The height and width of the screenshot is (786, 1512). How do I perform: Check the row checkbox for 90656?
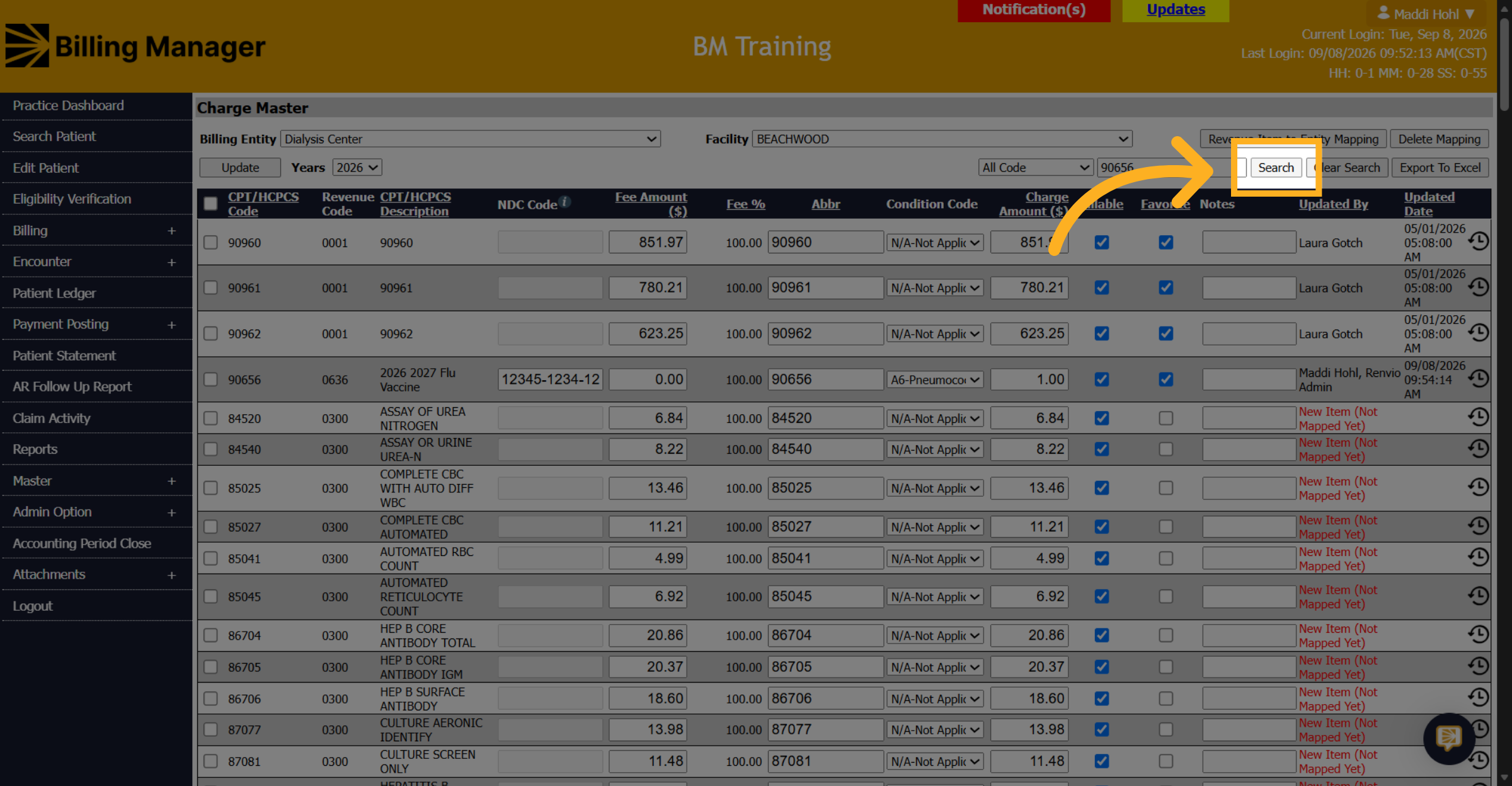coord(210,379)
